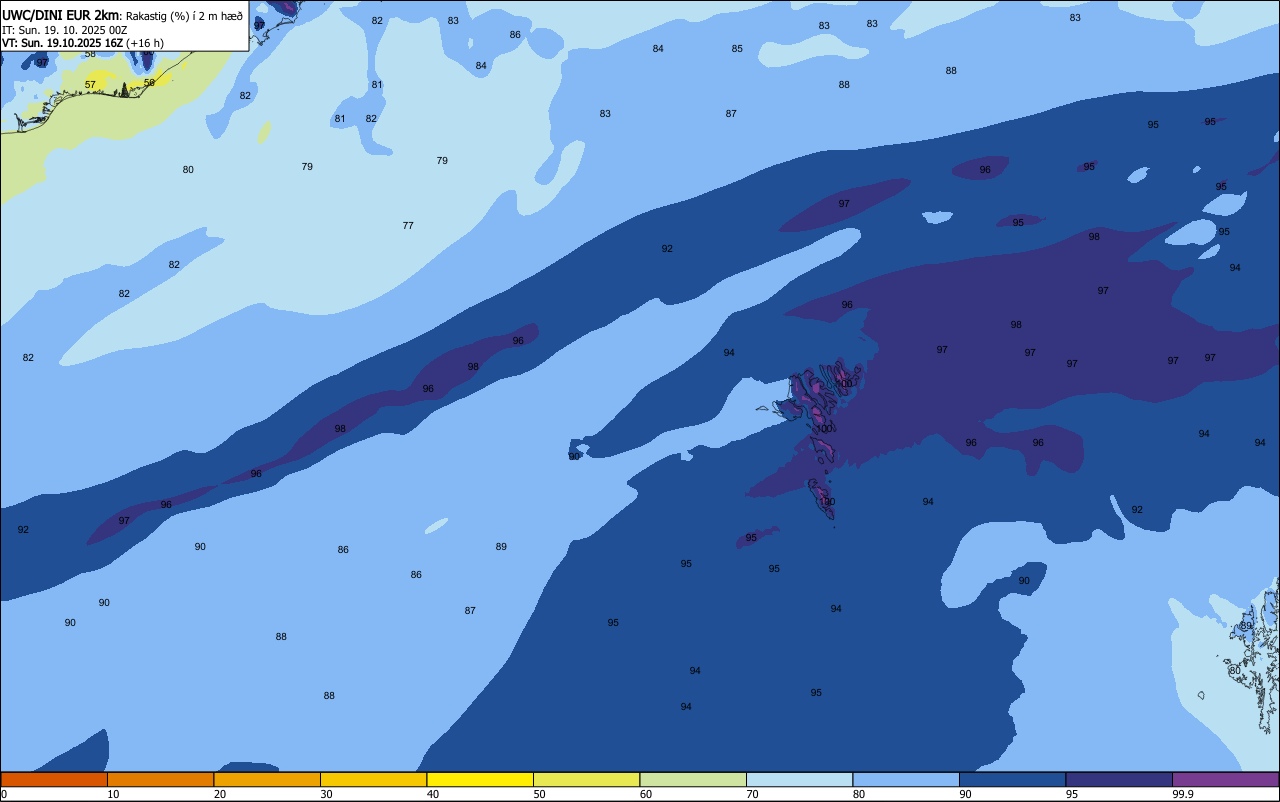Click the "57" value on the yellow coastal area

tap(90, 85)
